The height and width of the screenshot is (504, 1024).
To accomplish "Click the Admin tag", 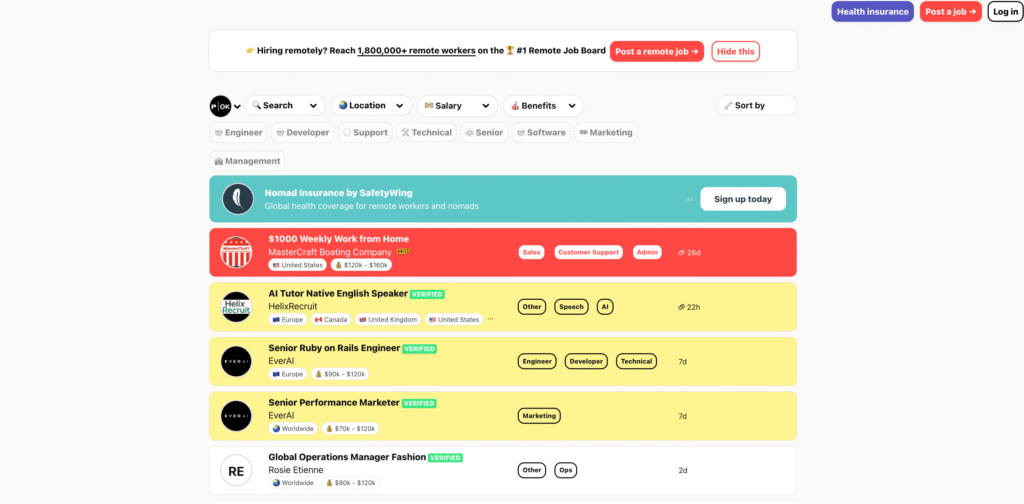I will point(647,253).
